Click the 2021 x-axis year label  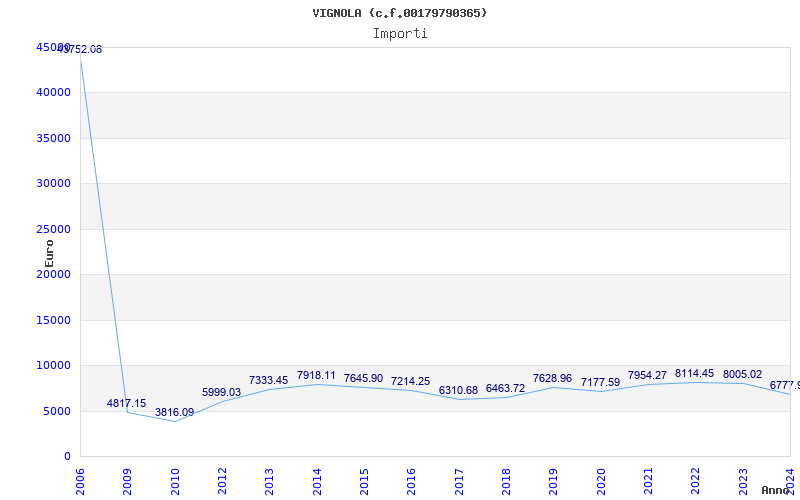click(x=648, y=482)
